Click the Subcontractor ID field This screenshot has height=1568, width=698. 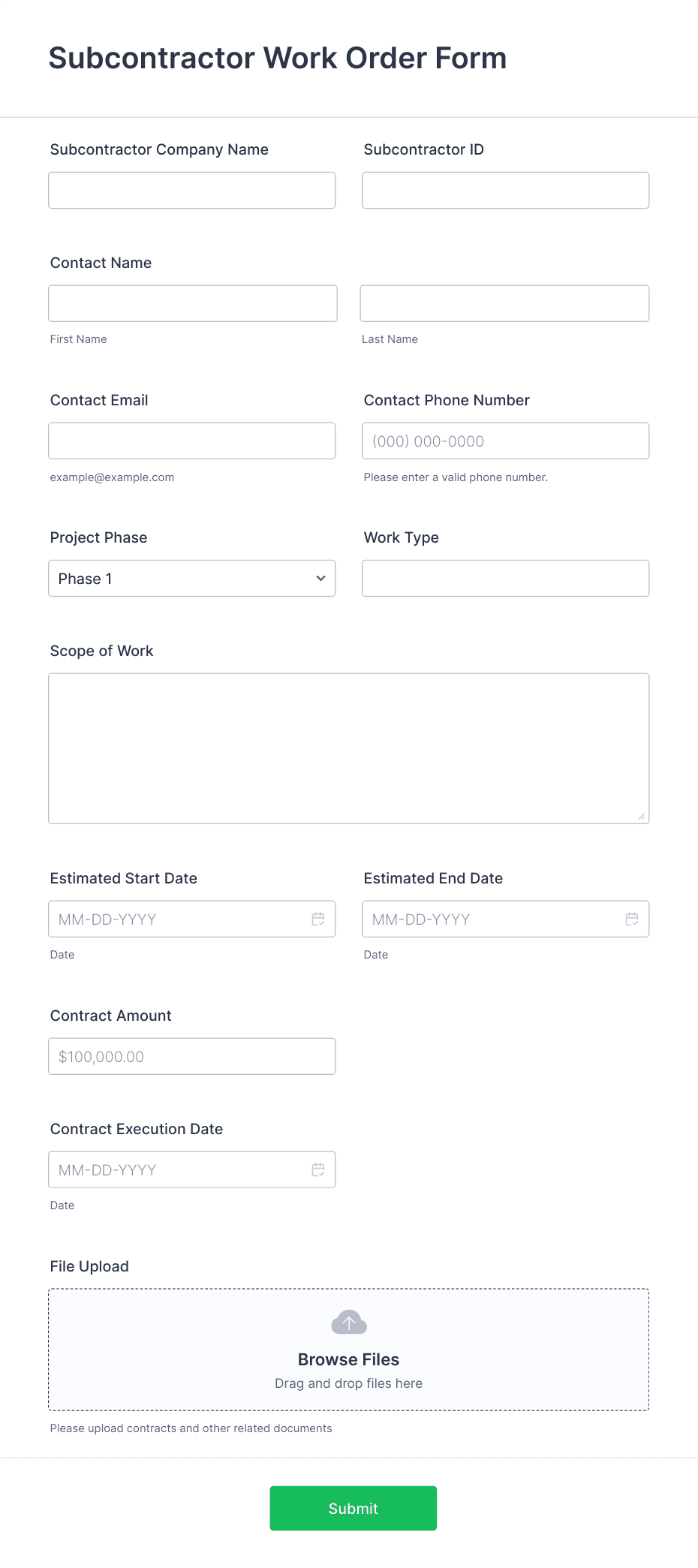click(x=505, y=190)
